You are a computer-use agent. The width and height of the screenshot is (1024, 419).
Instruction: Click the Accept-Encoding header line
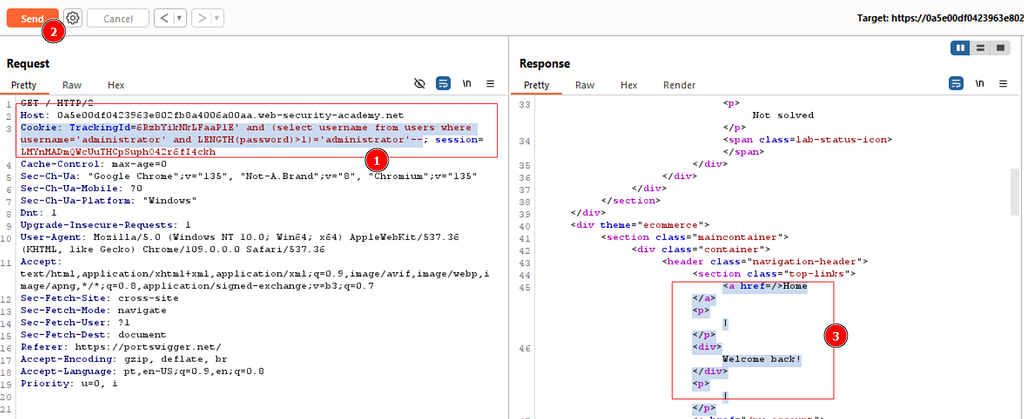point(121,358)
